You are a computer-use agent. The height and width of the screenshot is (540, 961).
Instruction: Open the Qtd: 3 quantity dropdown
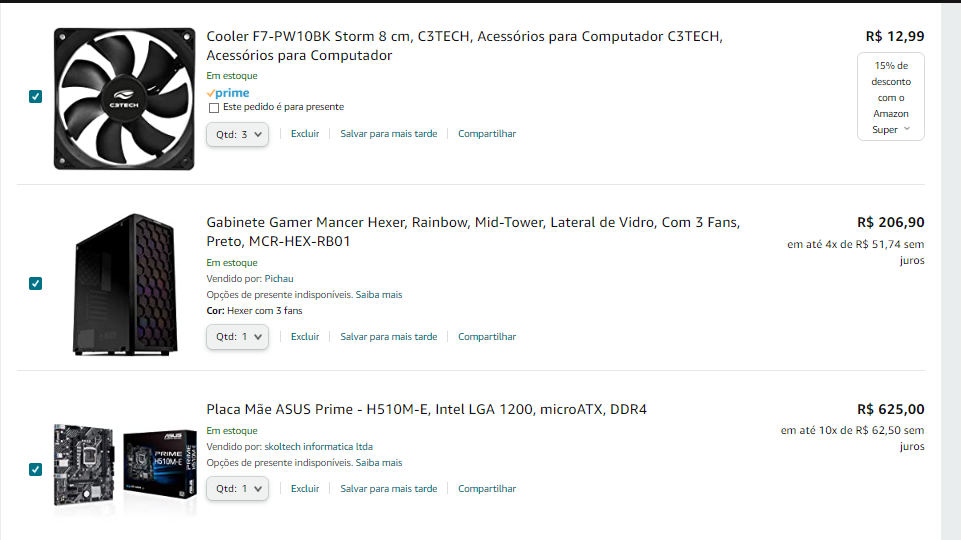(x=238, y=134)
